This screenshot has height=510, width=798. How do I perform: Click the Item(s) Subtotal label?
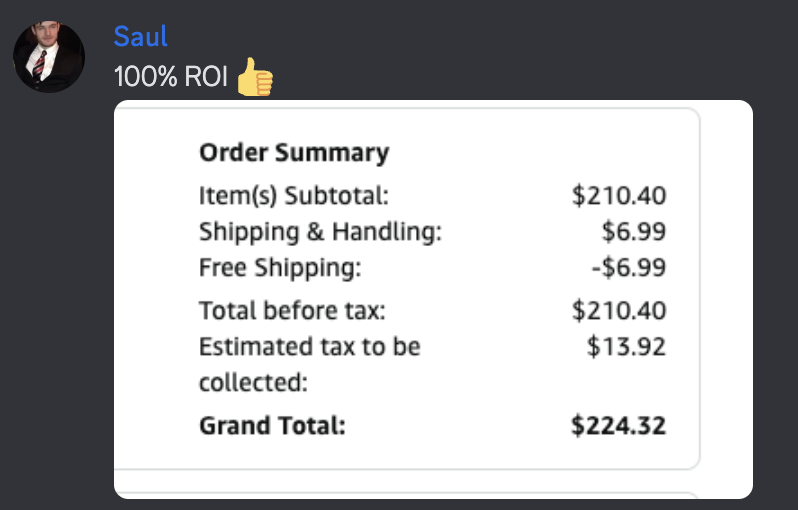[293, 195]
